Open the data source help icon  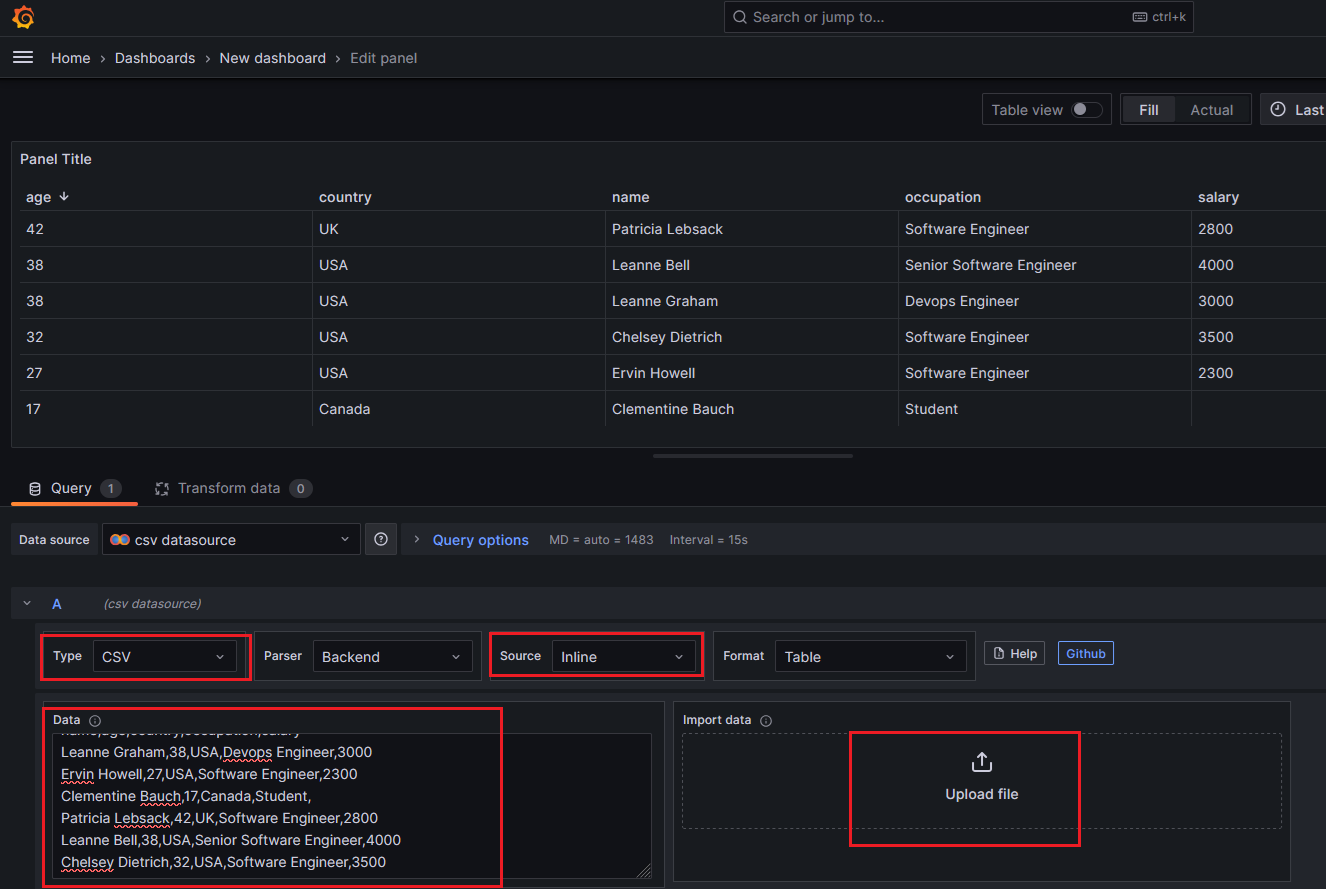[381, 539]
